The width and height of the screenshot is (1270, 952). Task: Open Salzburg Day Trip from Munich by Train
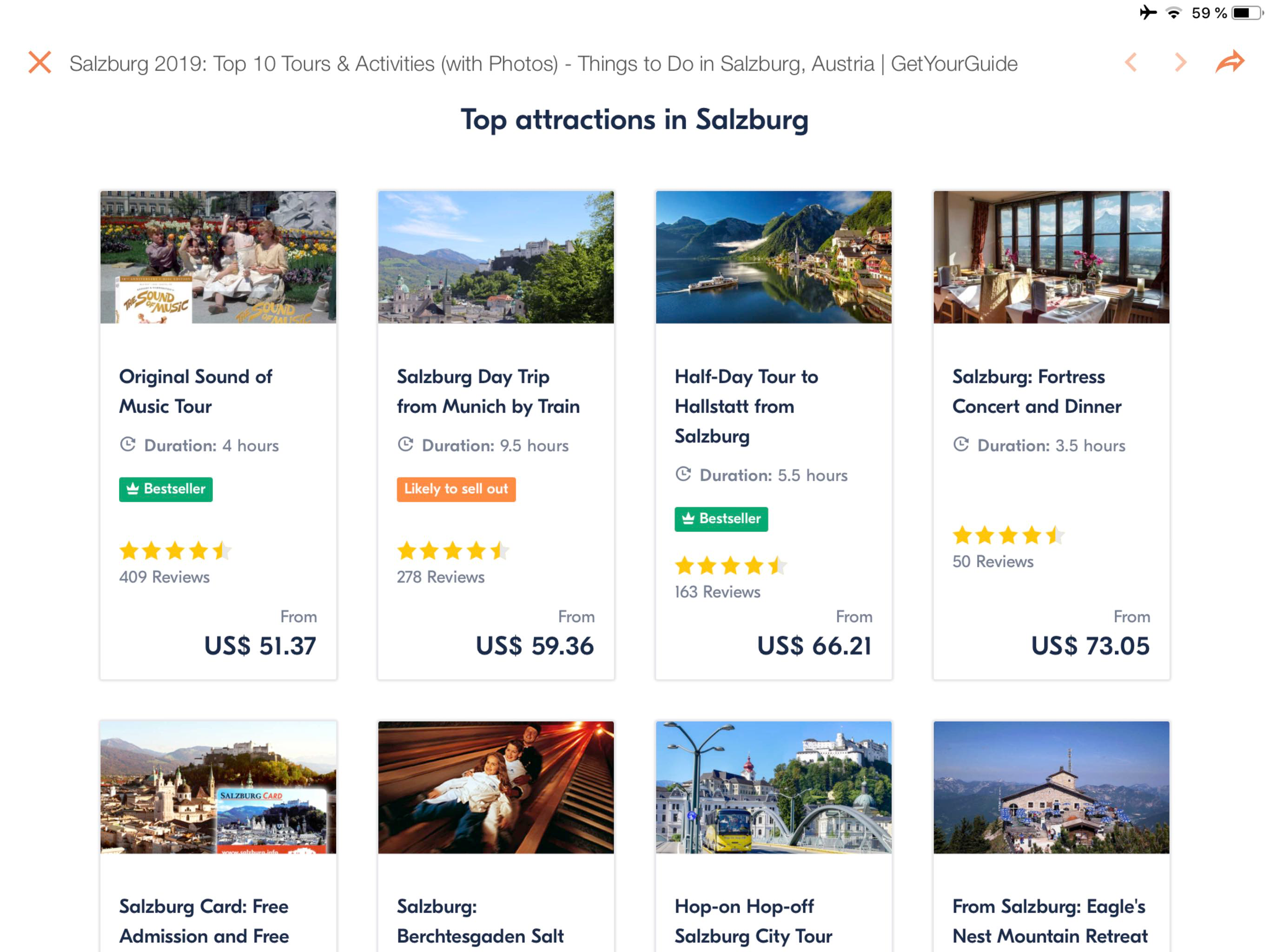[x=488, y=391]
